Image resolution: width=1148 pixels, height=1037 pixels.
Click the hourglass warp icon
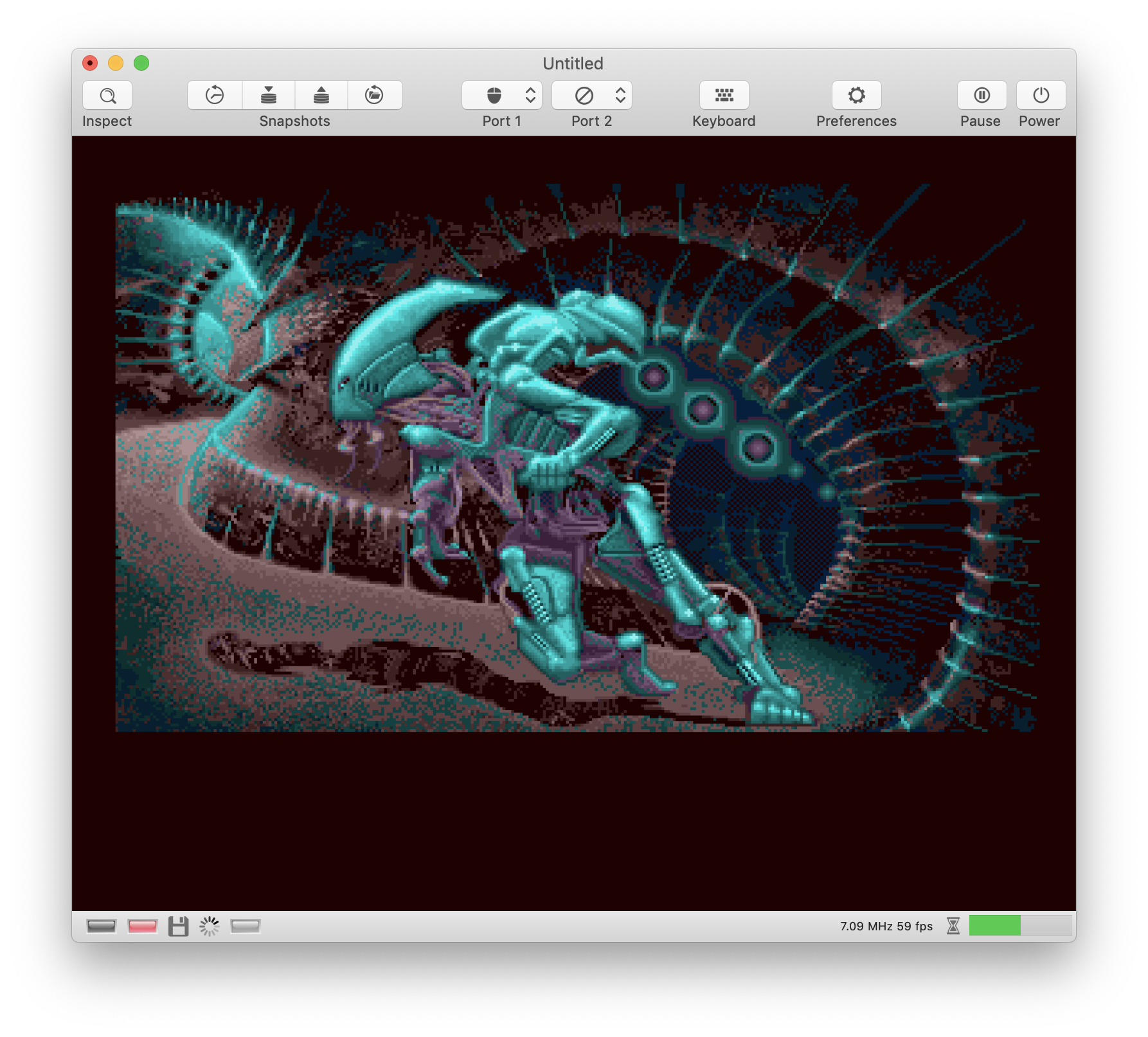(953, 926)
